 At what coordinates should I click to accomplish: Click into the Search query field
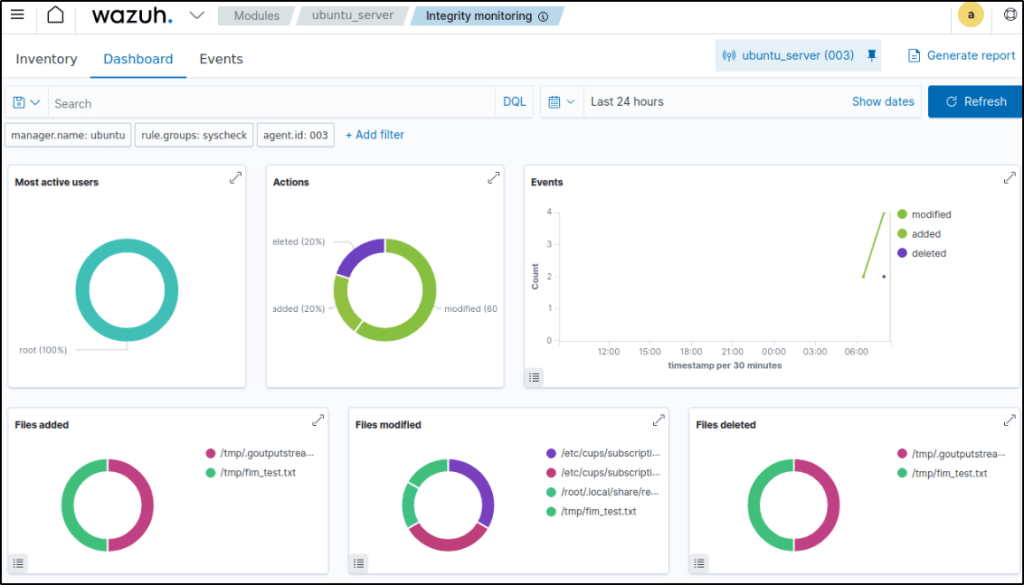[x=270, y=103]
